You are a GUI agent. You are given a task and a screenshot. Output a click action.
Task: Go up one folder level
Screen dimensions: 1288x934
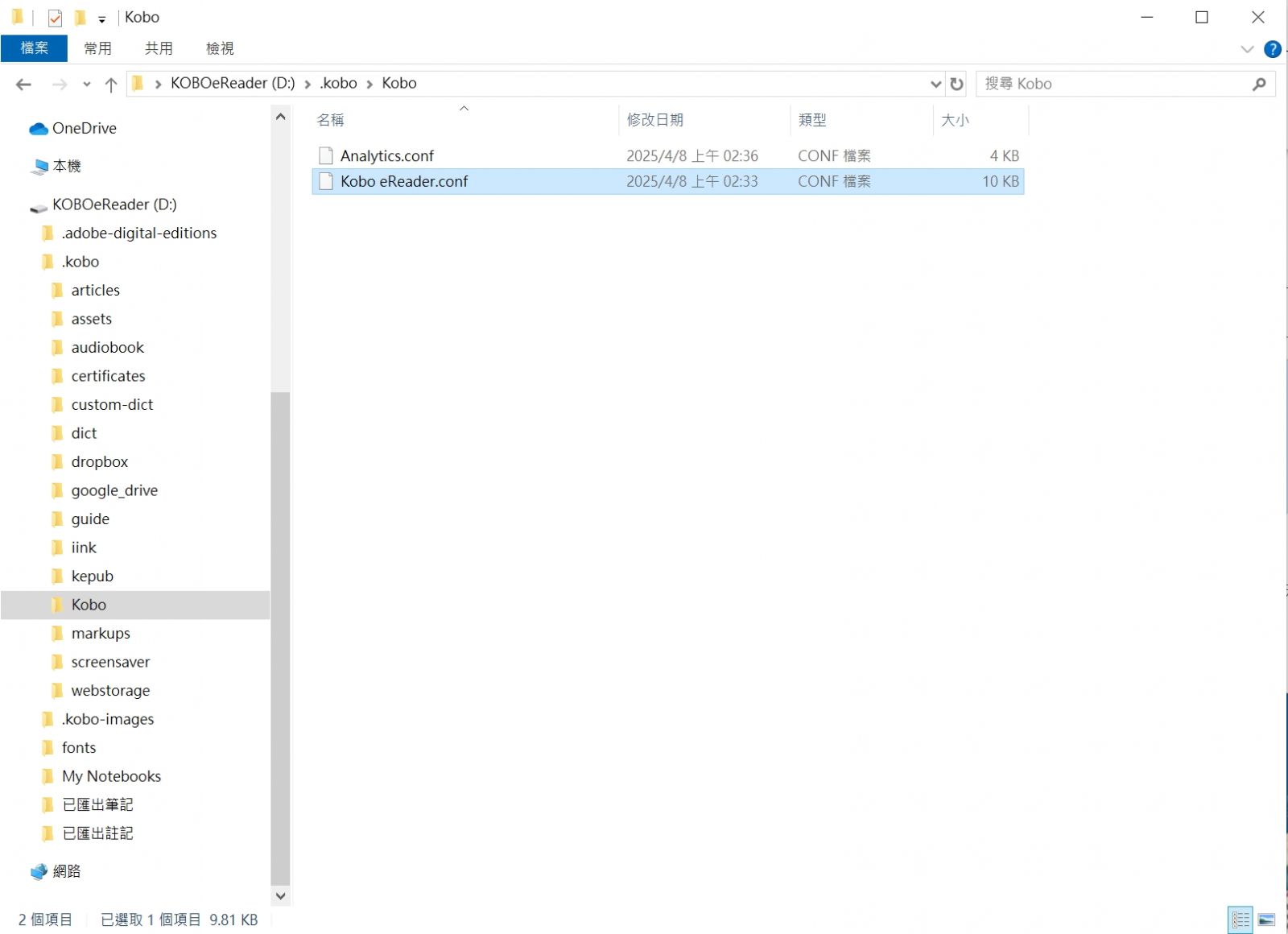click(x=111, y=84)
